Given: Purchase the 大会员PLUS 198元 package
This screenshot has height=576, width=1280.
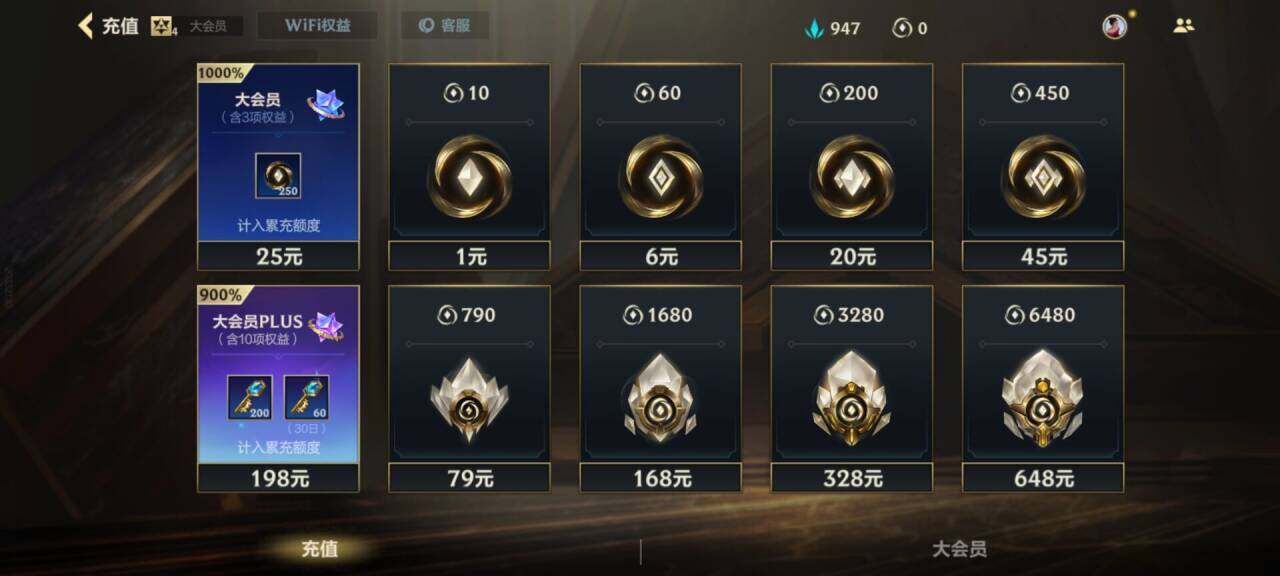Looking at the screenshot, I should [278, 389].
